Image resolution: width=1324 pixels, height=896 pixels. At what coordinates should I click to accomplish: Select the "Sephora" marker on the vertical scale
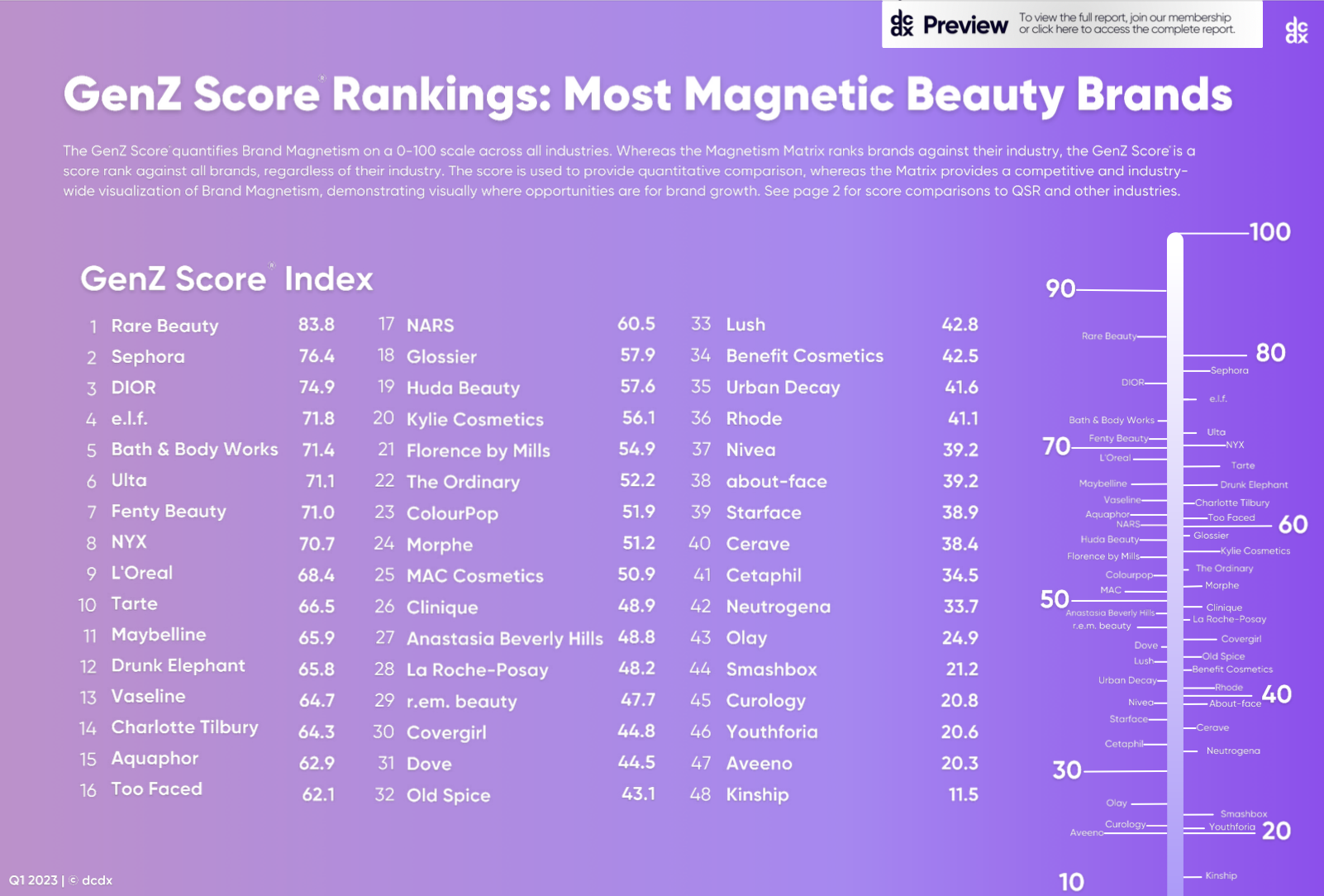point(1230,370)
